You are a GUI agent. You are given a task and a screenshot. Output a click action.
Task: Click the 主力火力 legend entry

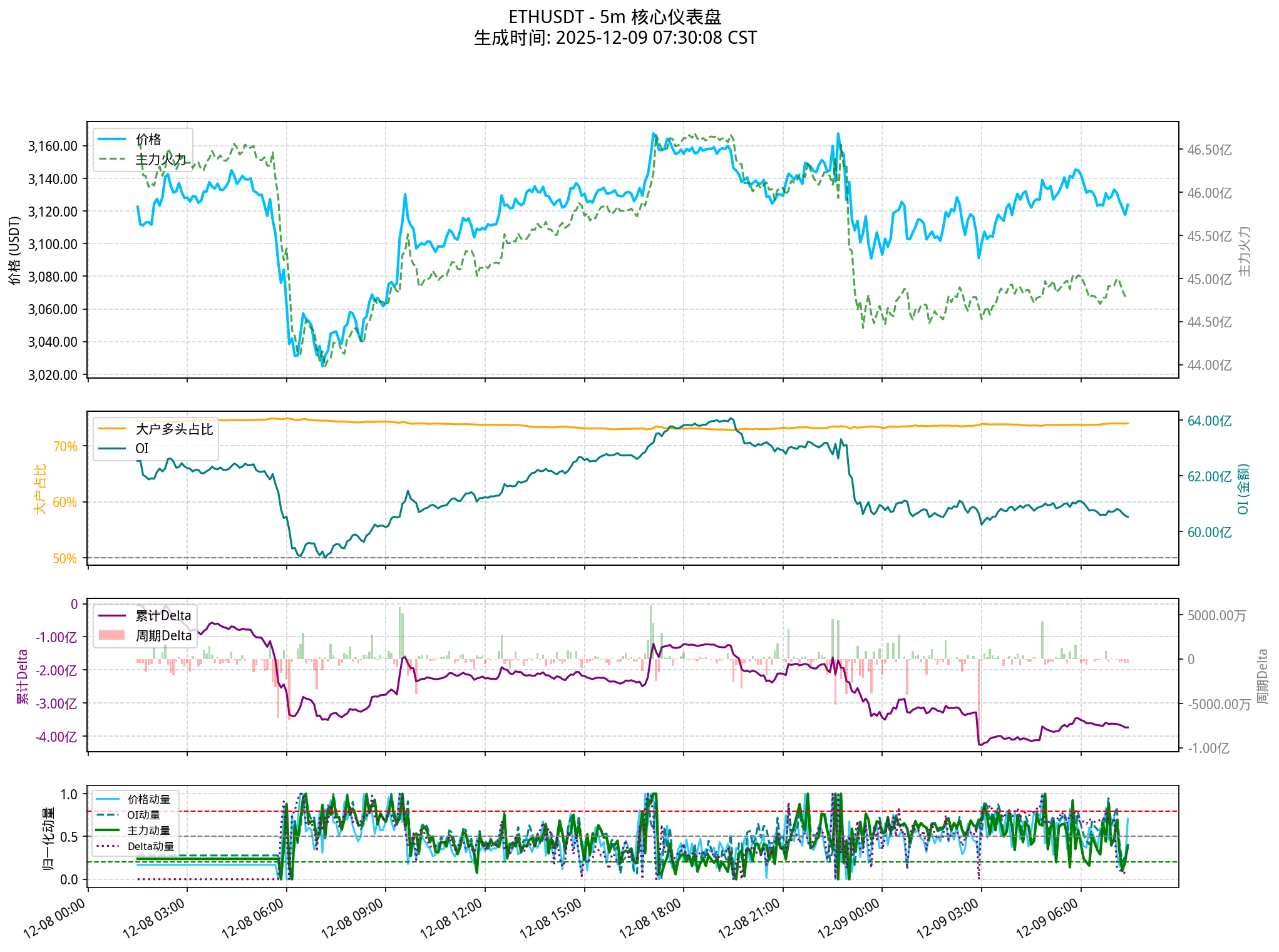[x=161, y=160]
